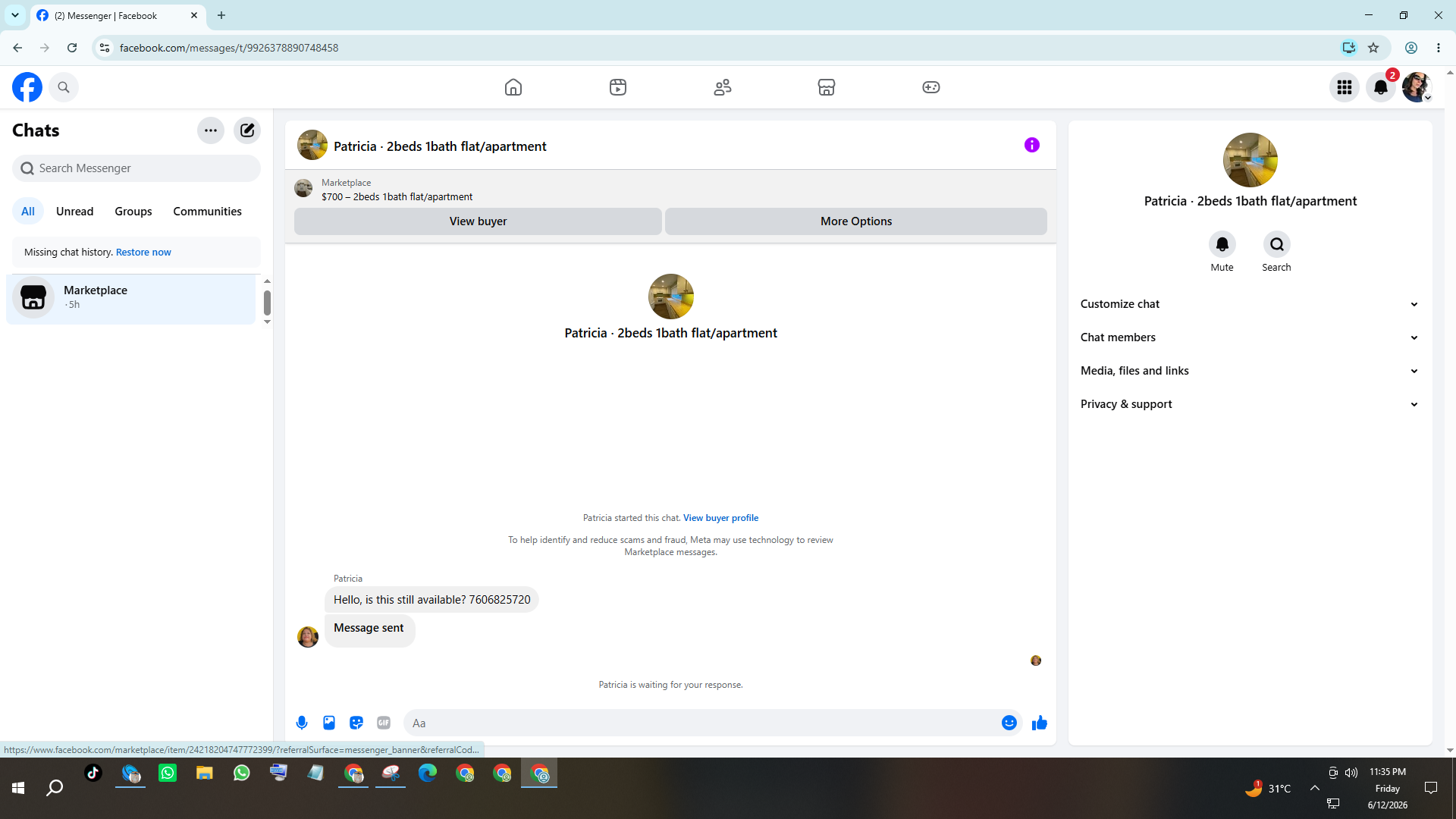Screen dimensions: 1456x819
Task: Open the notifications bell
Action: click(x=1381, y=87)
